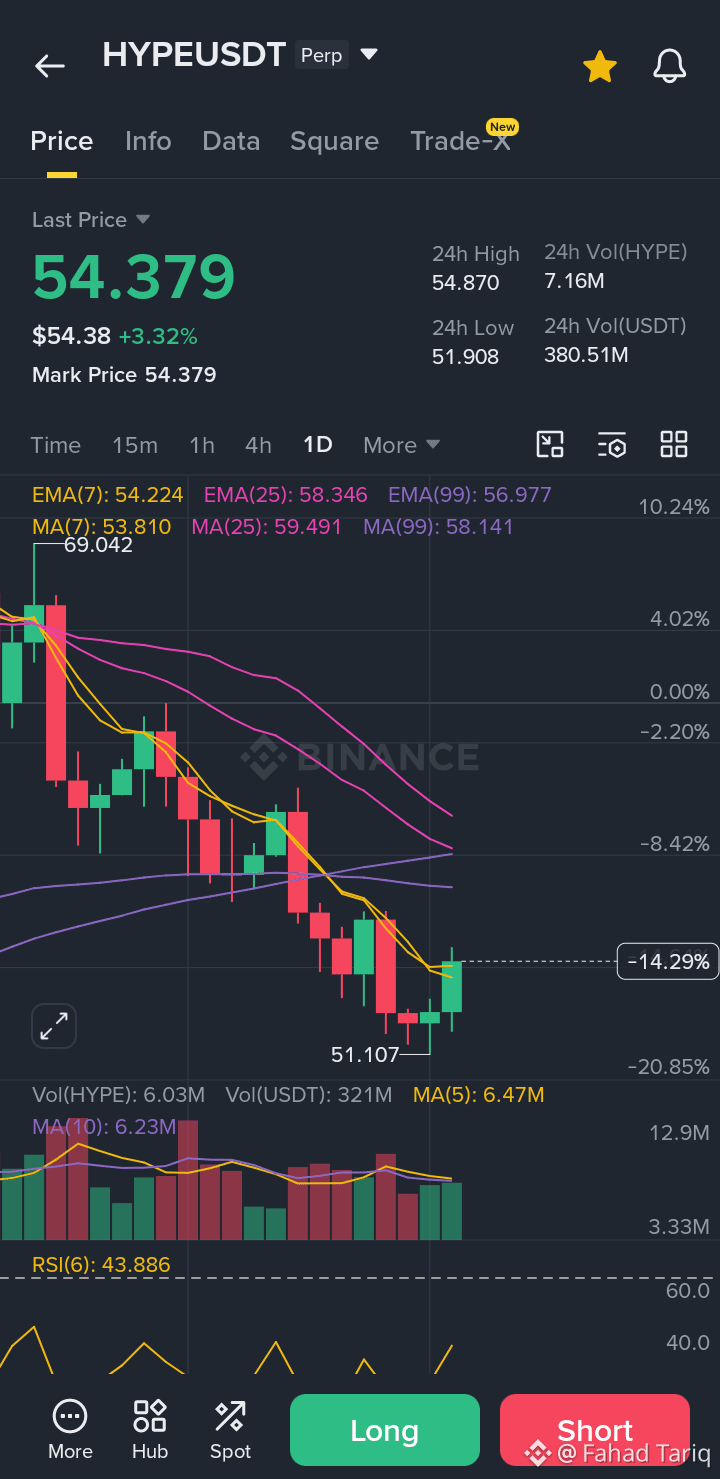
Task: Click the 24h Low value 51.908
Action: (x=465, y=357)
